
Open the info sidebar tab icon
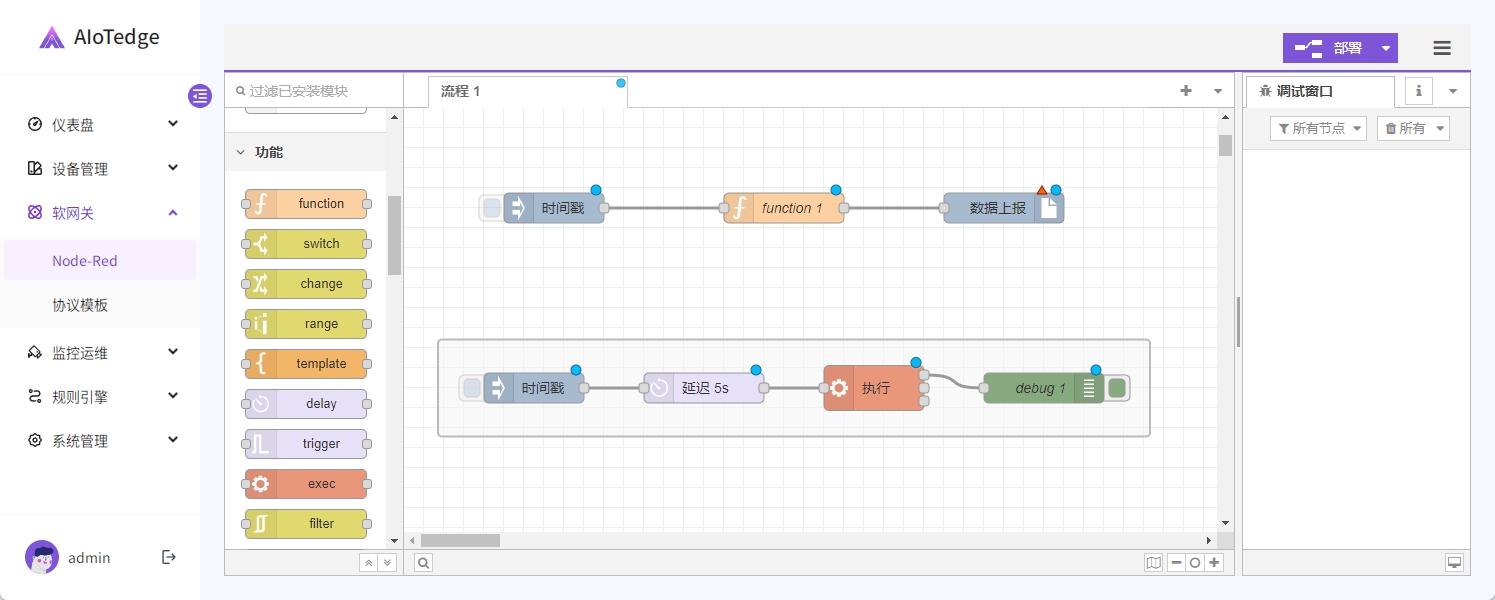point(1418,91)
